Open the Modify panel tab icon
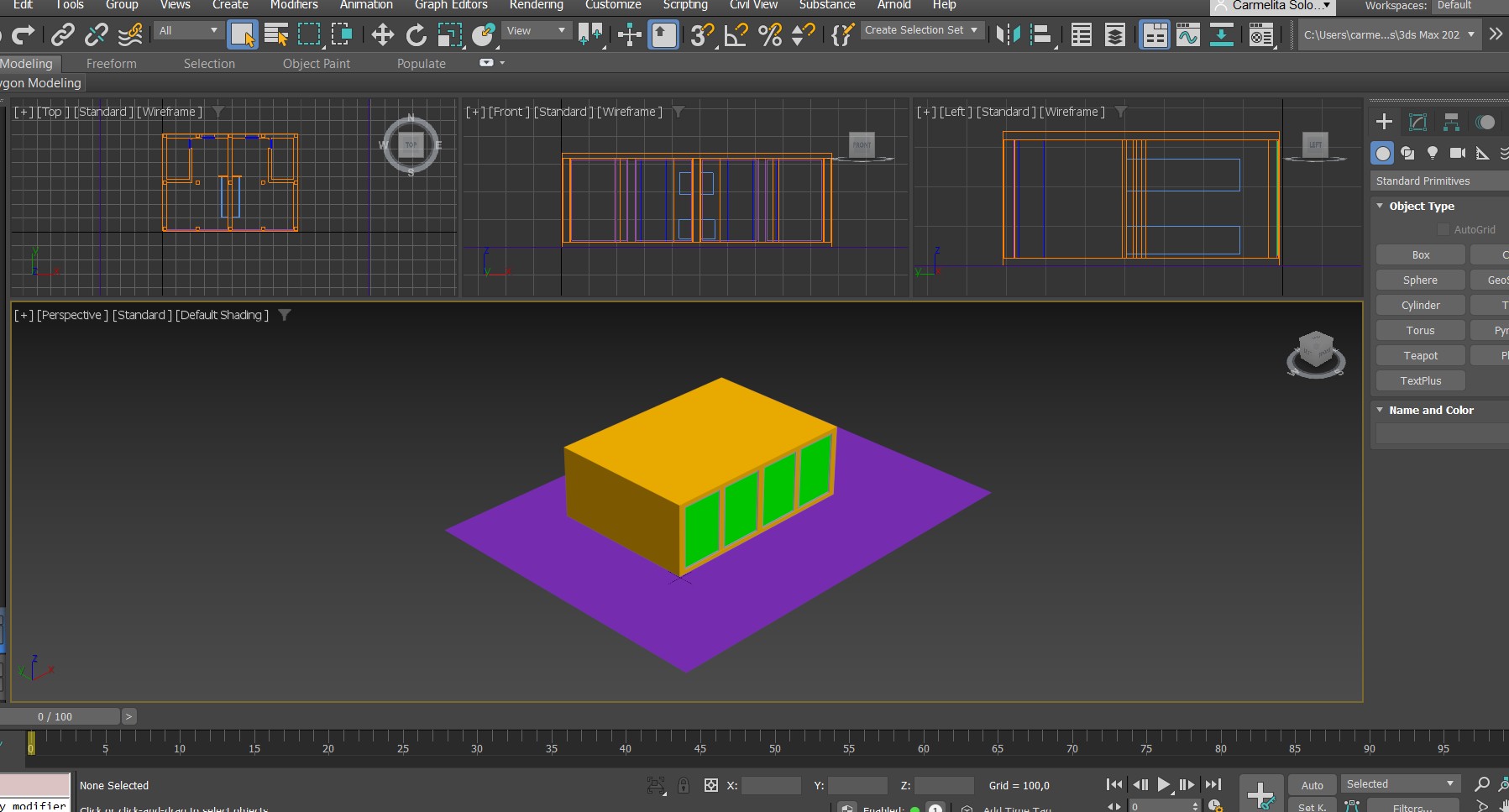Viewport: 1509px width, 812px height. click(1417, 122)
